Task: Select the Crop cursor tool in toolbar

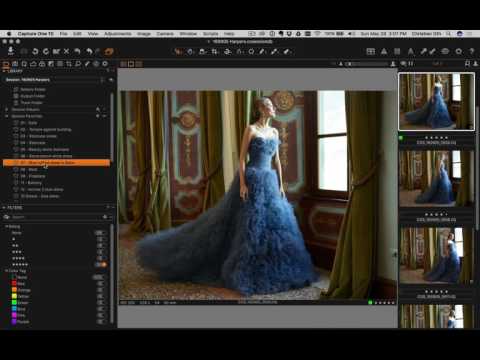Action: click(215, 52)
